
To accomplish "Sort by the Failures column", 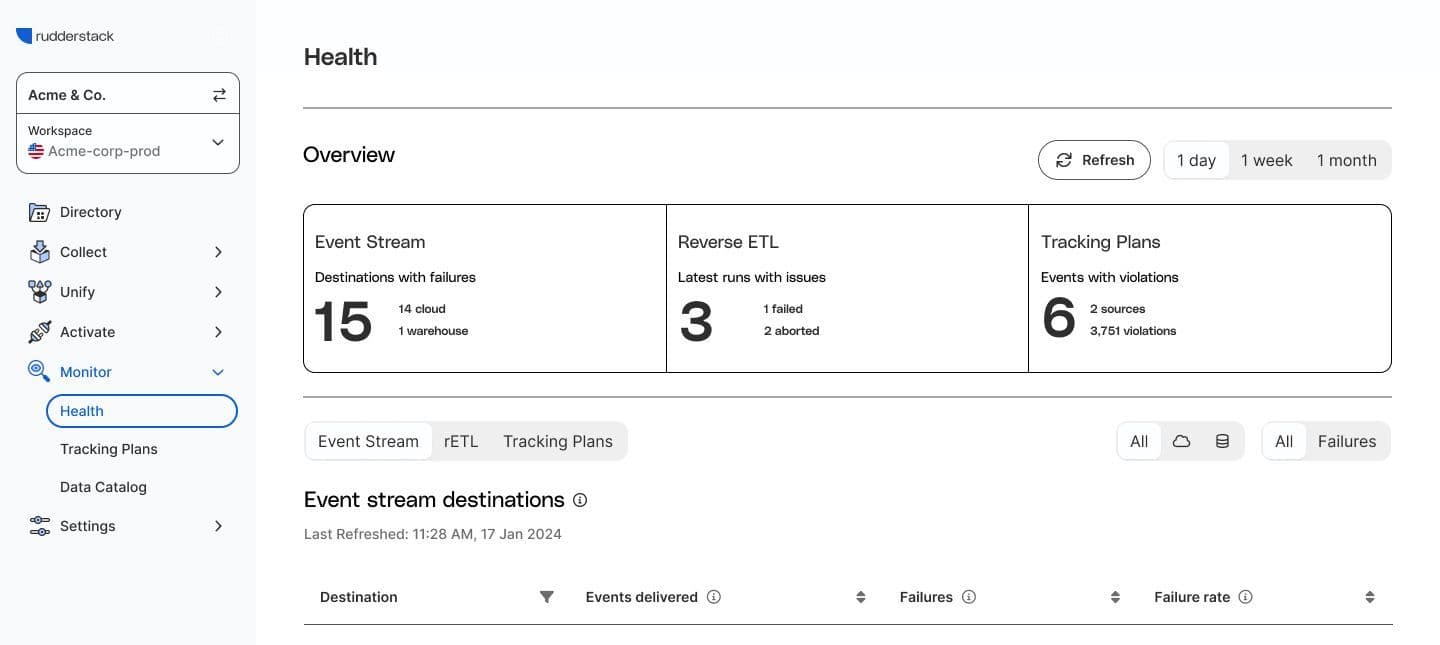I will pyautogui.click(x=1115, y=597).
